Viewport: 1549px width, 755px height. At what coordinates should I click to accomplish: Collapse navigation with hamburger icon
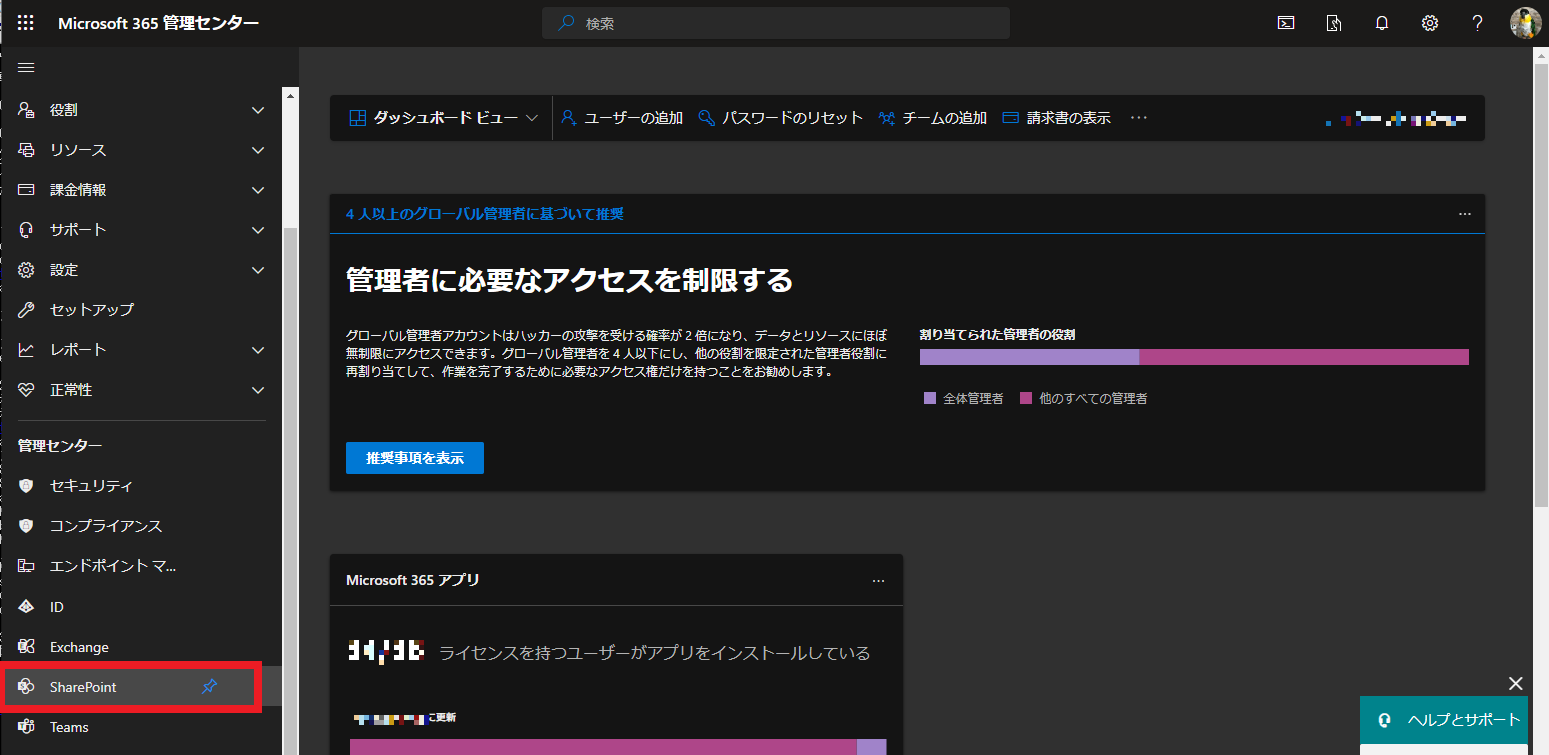[27, 67]
